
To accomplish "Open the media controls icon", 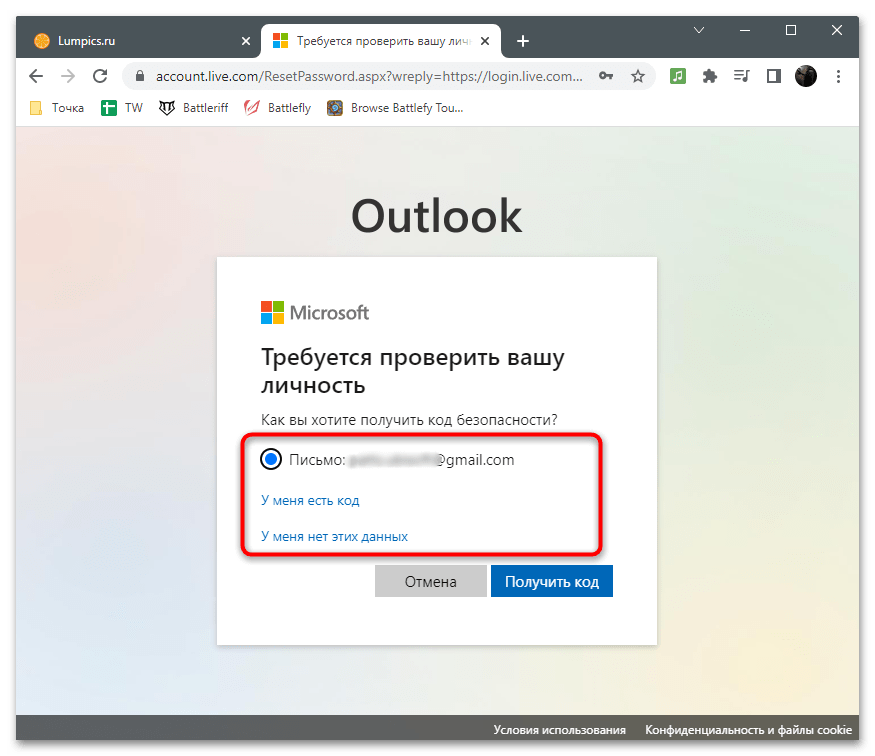I will [742, 76].
